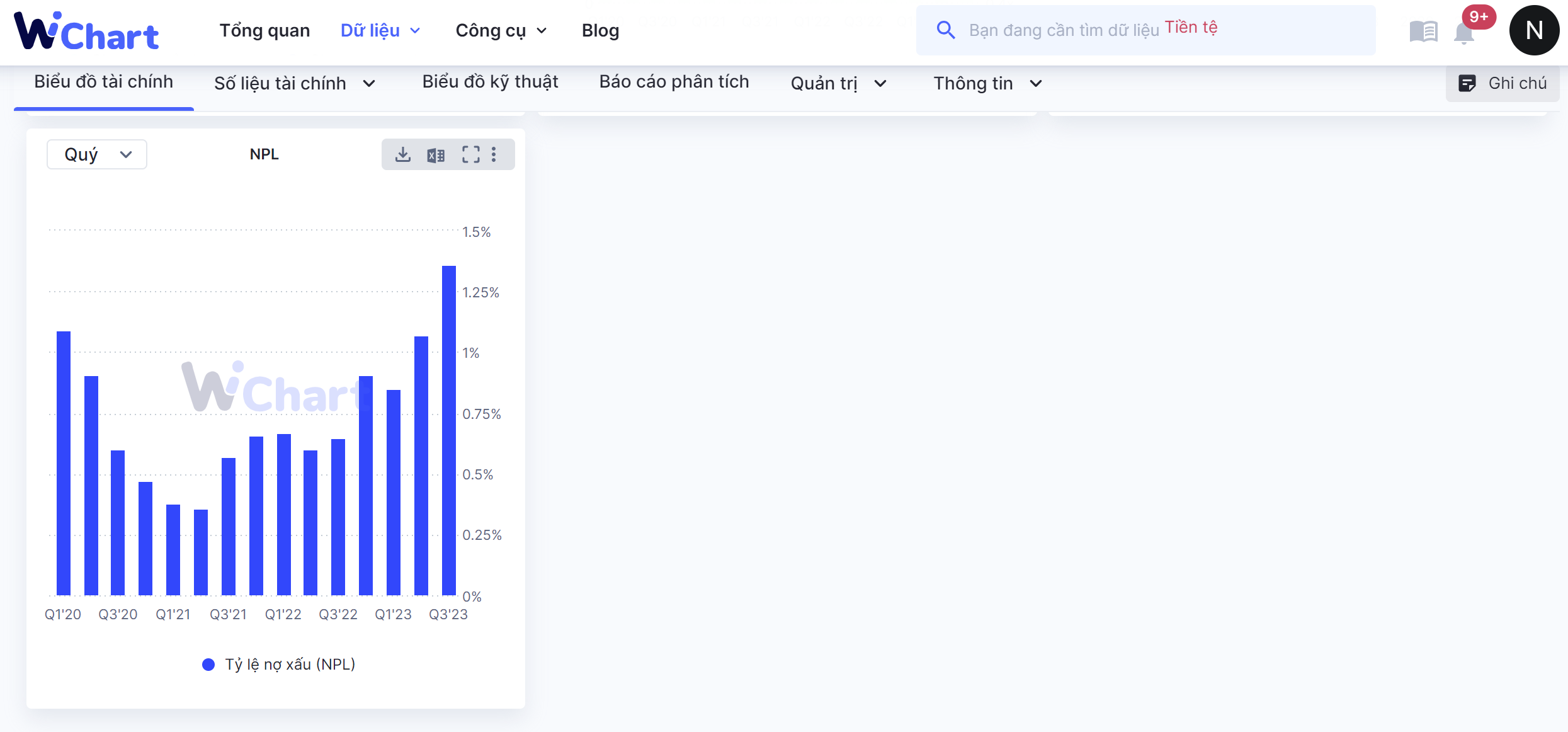Focus the data search input field
Viewport: 1568px width, 732px height.
[1145, 30]
